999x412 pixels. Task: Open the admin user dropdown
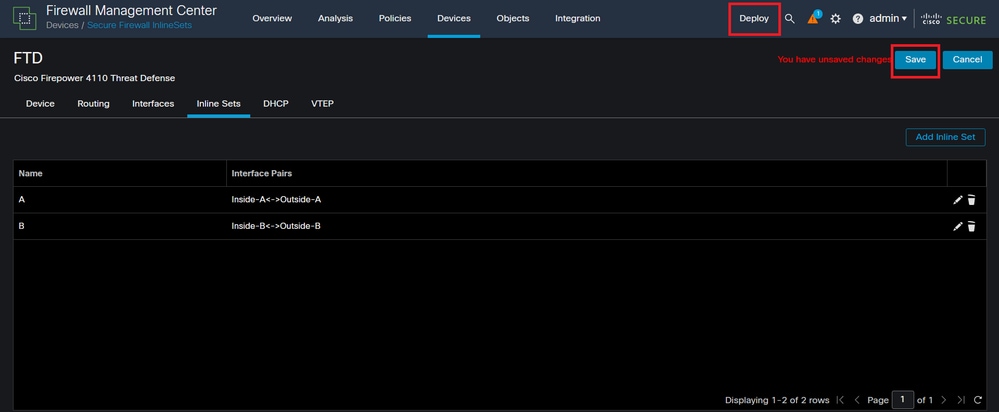coord(888,18)
